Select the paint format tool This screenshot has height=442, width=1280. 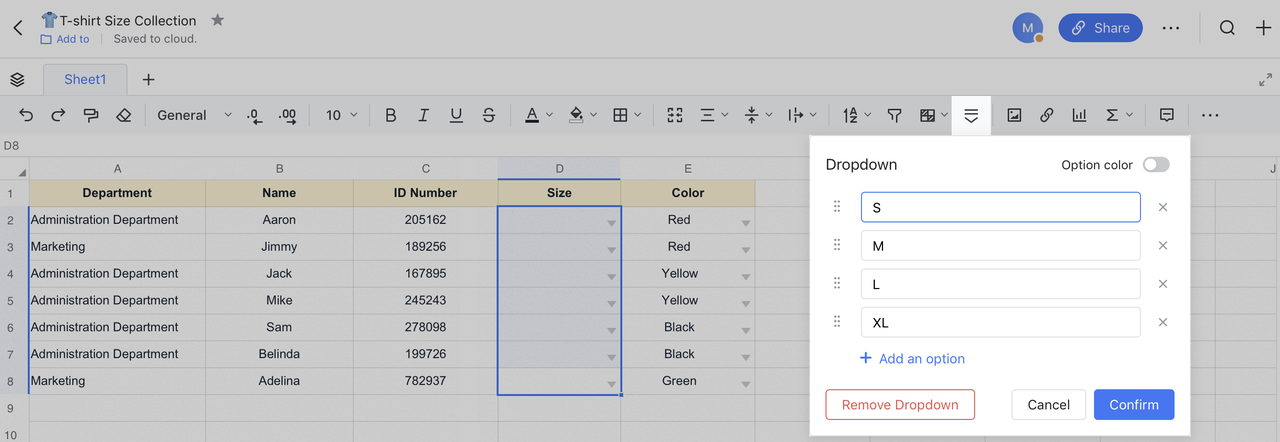tap(91, 115)
